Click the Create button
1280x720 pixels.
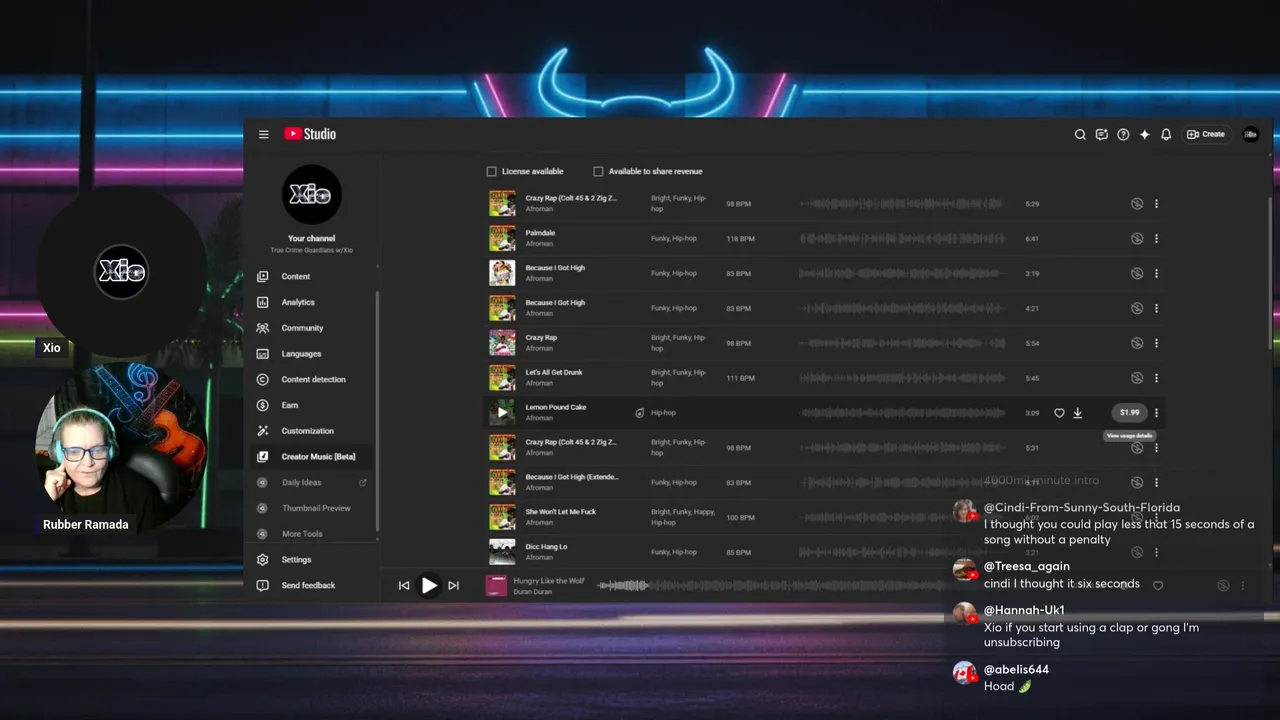[1205, 134]
